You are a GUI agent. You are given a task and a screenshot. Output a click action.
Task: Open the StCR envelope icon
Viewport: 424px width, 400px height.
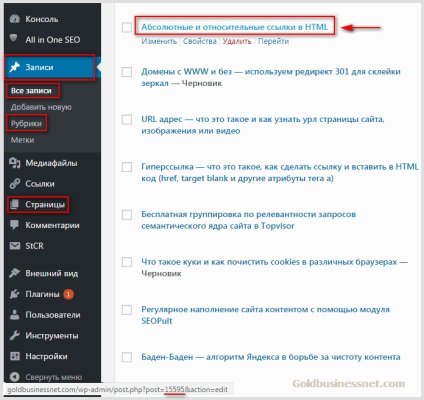pyautogui.click(x=15, y=246)
